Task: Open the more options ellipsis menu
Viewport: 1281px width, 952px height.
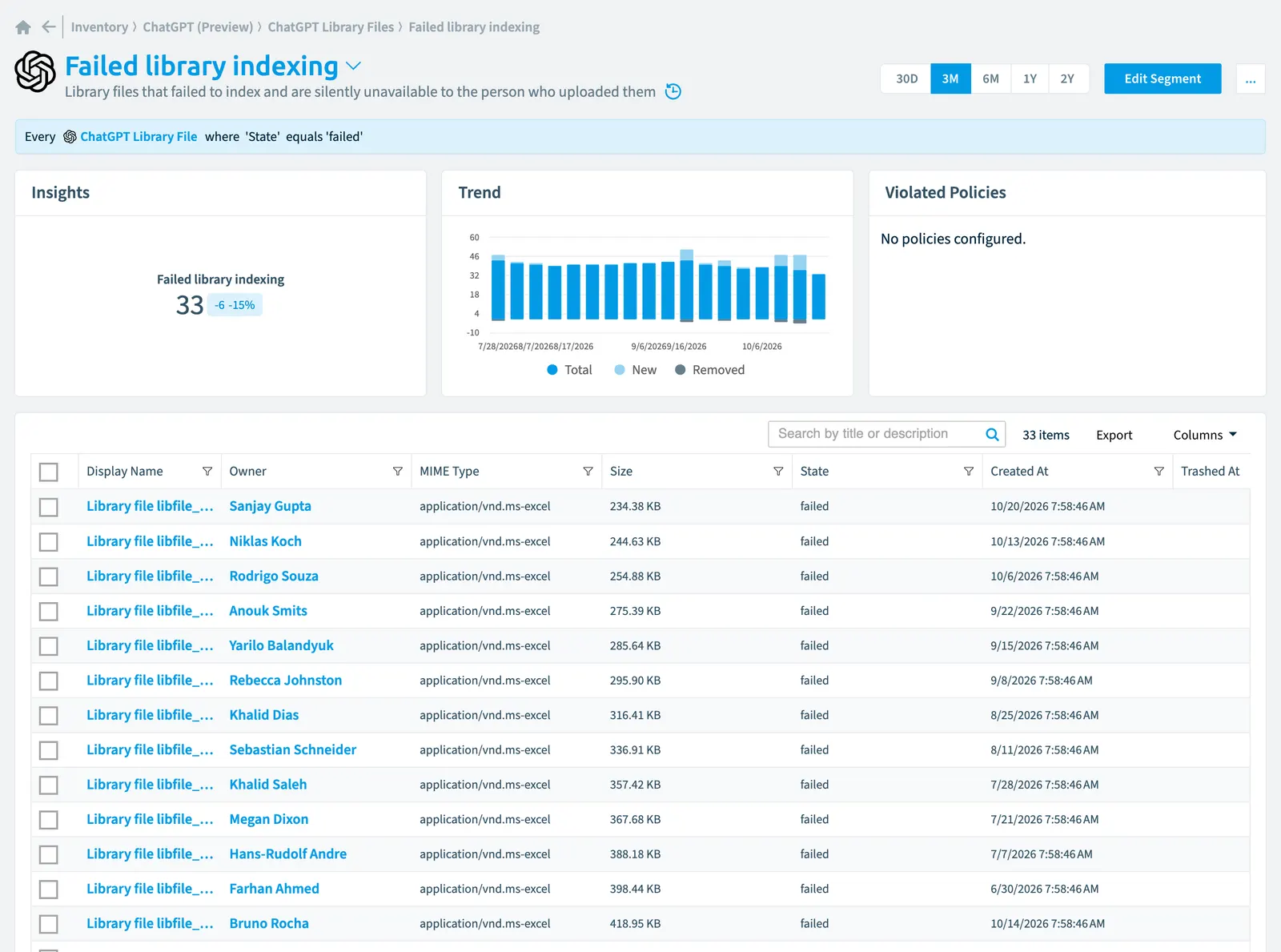Action: click(x=1251, y=78)
